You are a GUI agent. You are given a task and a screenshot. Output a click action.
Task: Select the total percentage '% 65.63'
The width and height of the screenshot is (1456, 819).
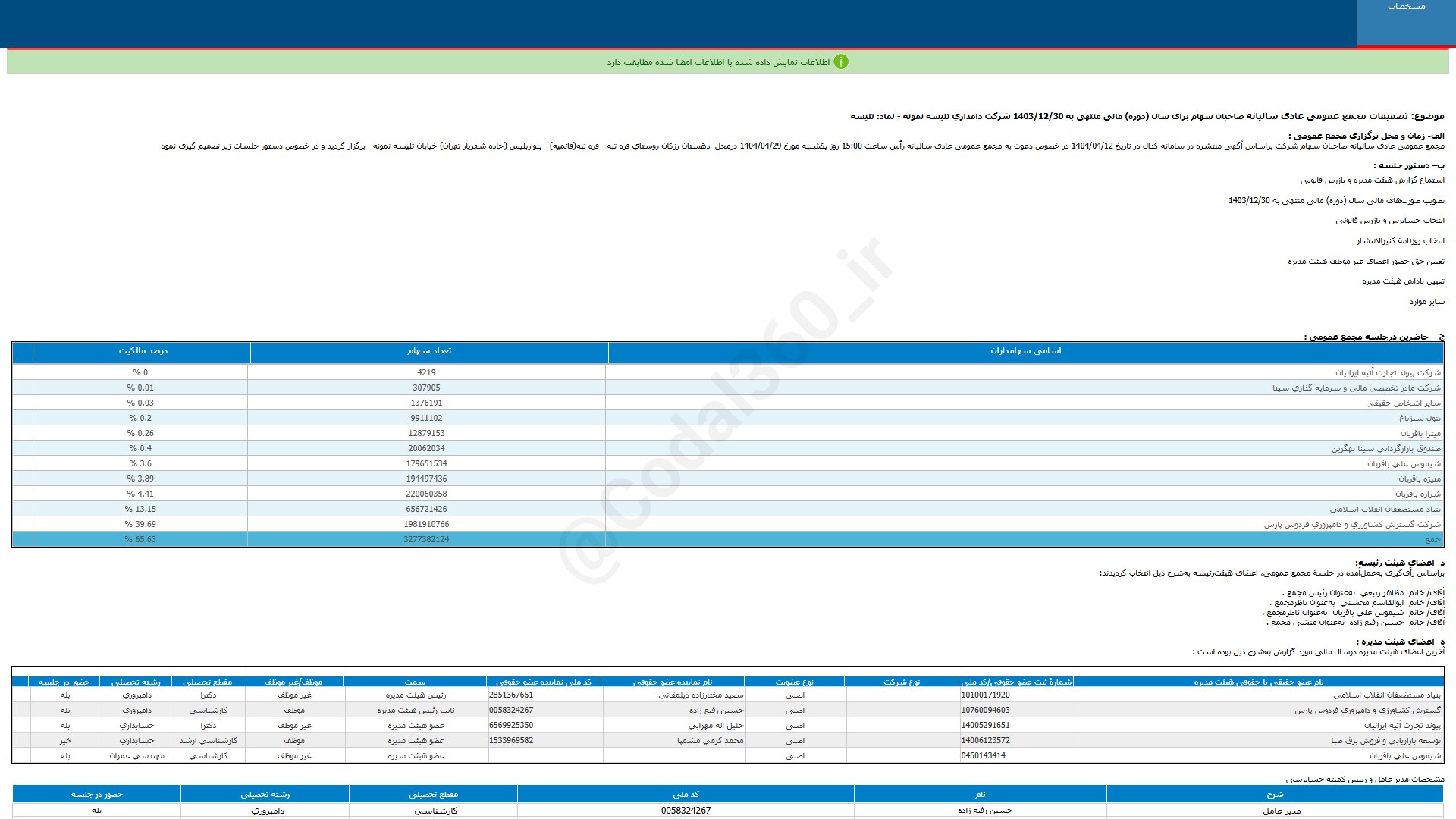[x=140, y=539]
